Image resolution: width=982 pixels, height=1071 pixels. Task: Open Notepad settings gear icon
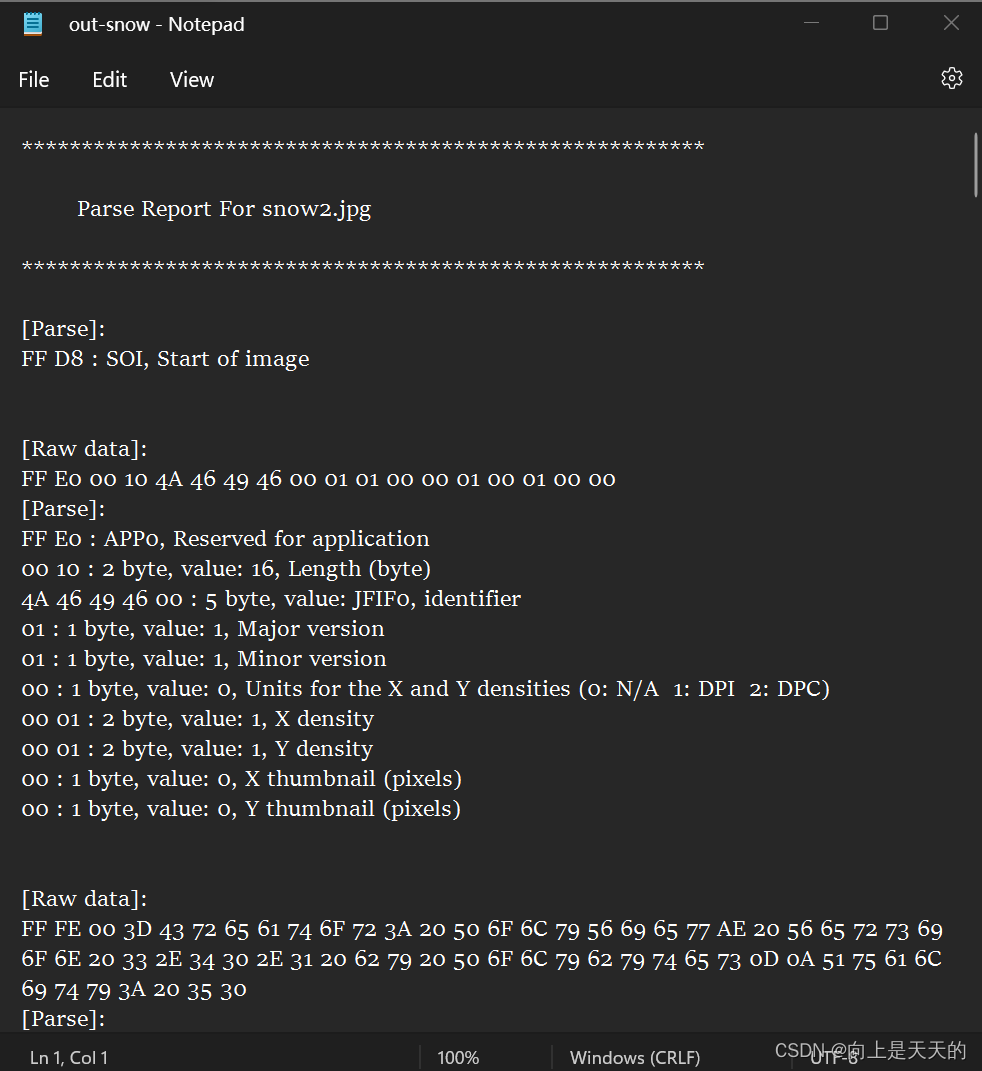[x=951, y=79]
